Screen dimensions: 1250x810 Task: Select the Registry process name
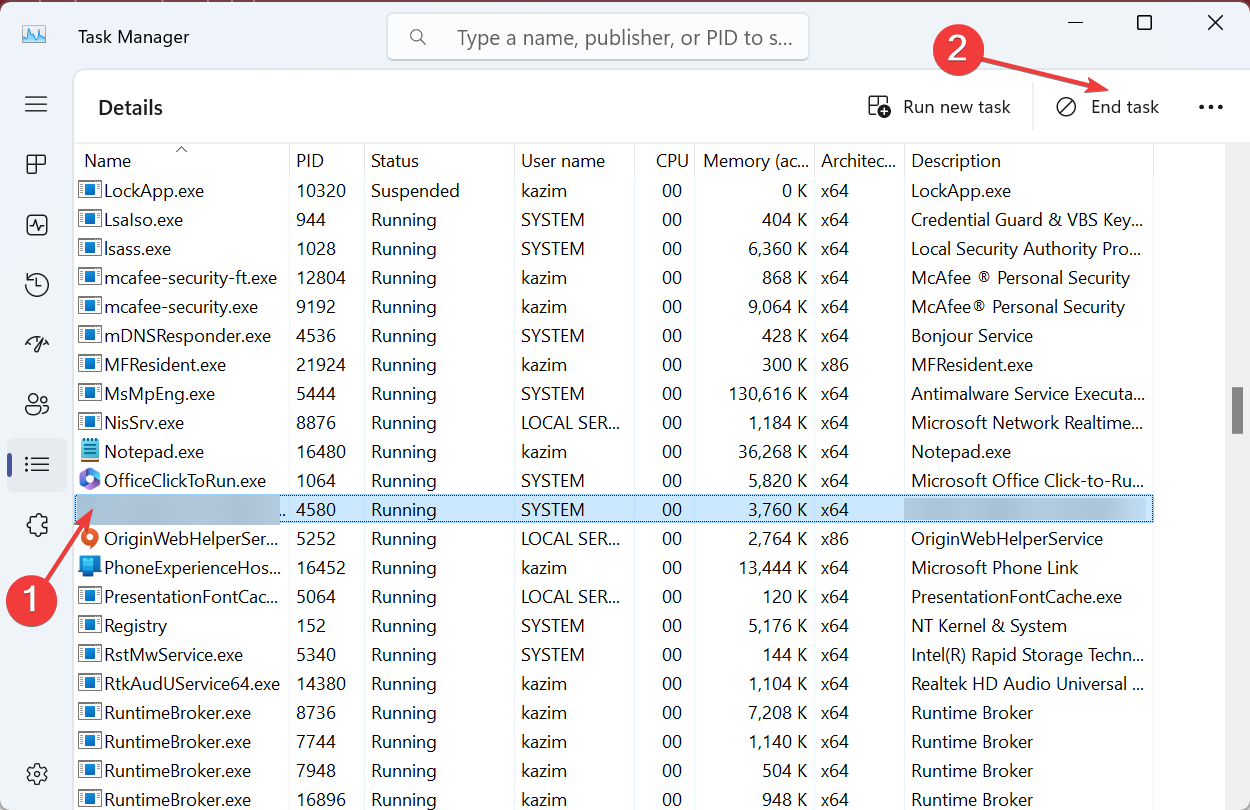click(x=135, y=626)
